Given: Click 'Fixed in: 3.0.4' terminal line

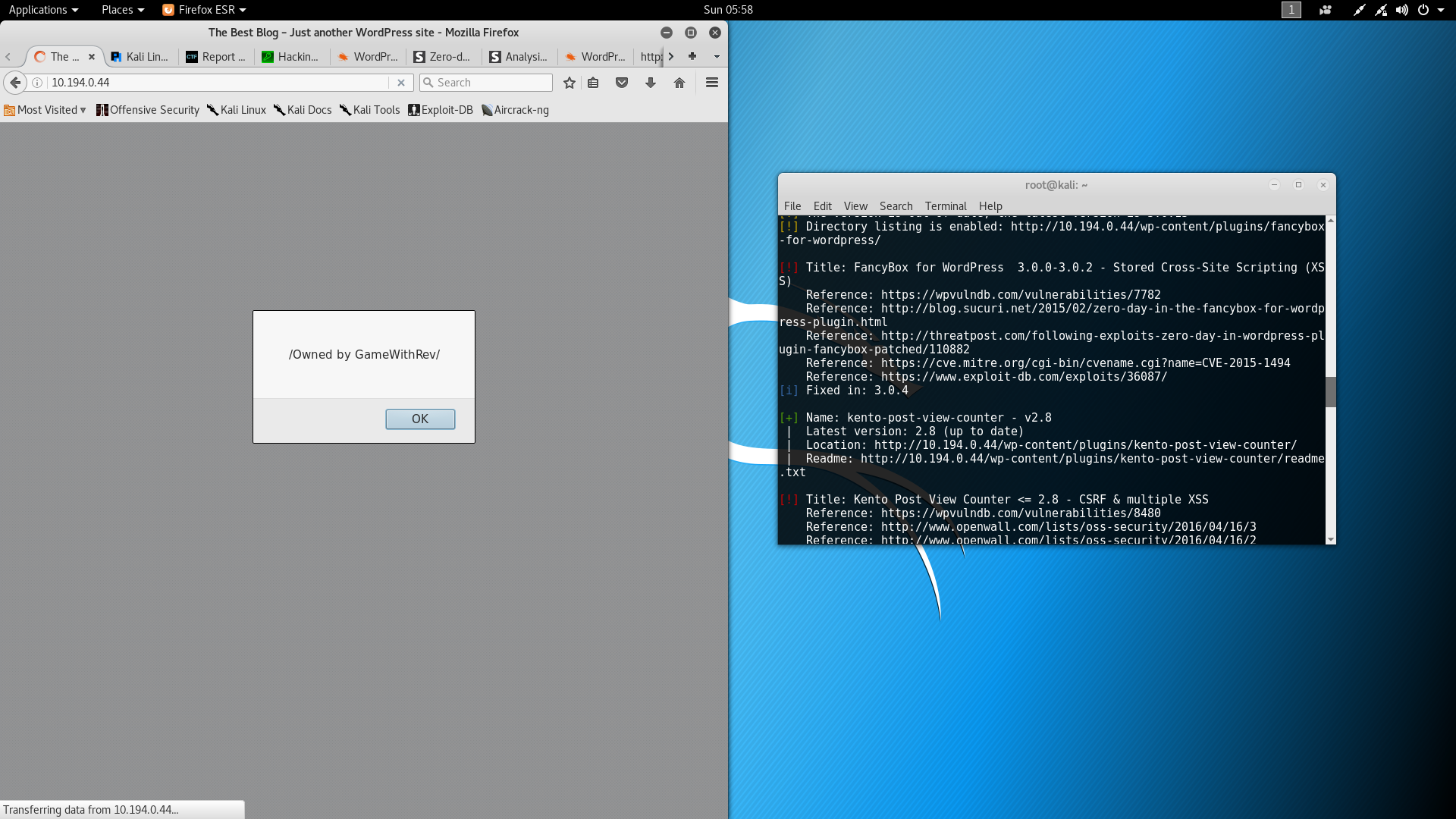Looking at the screenshot, I should tap(843, 391).
